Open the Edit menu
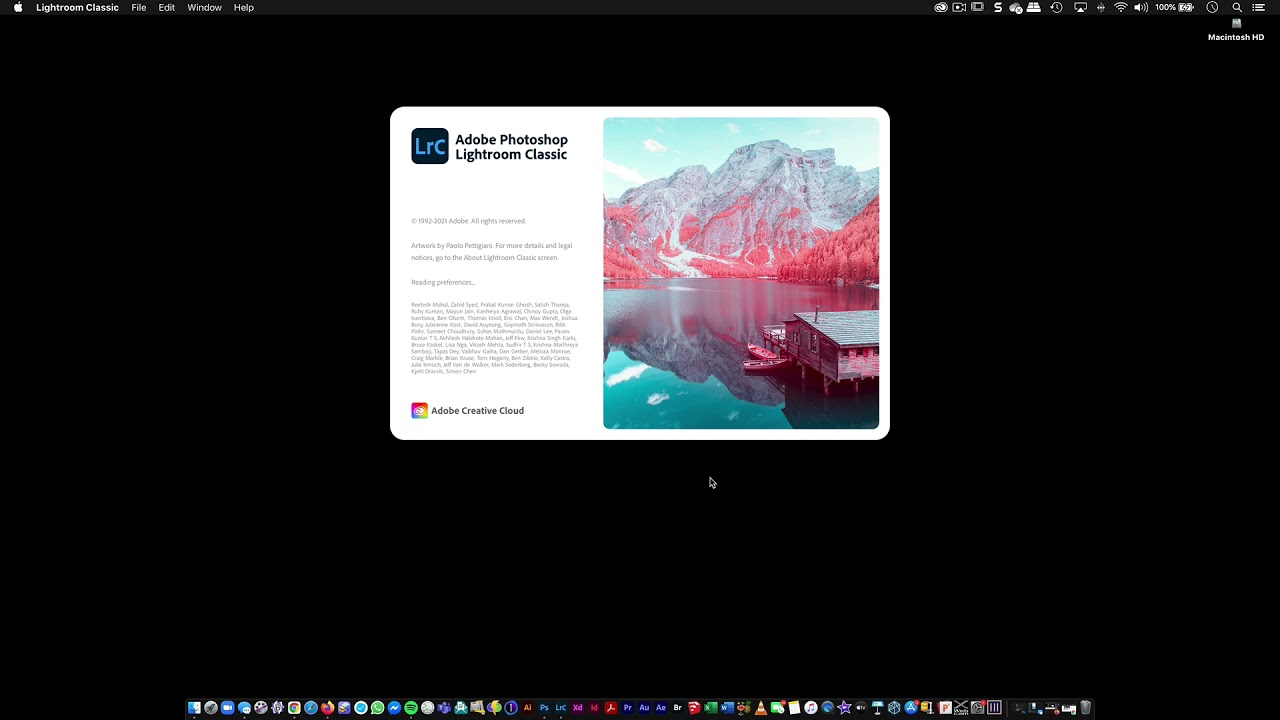The width and height of the screenshot is (1280, 720). (x=167, y=7)
